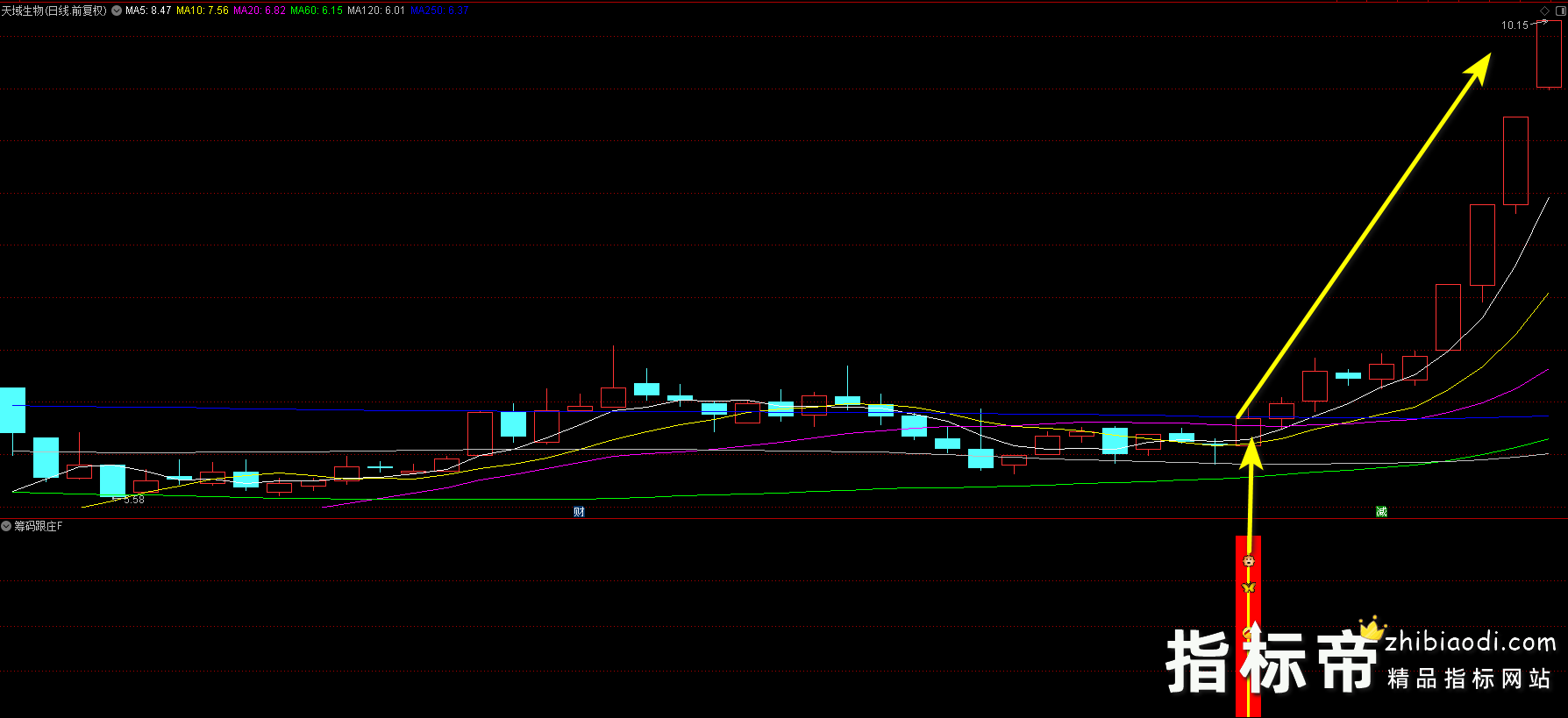Select the MA5 moving average label
Screen dimensions: 1568x718
pyautogui.click(x=148, y=11)
